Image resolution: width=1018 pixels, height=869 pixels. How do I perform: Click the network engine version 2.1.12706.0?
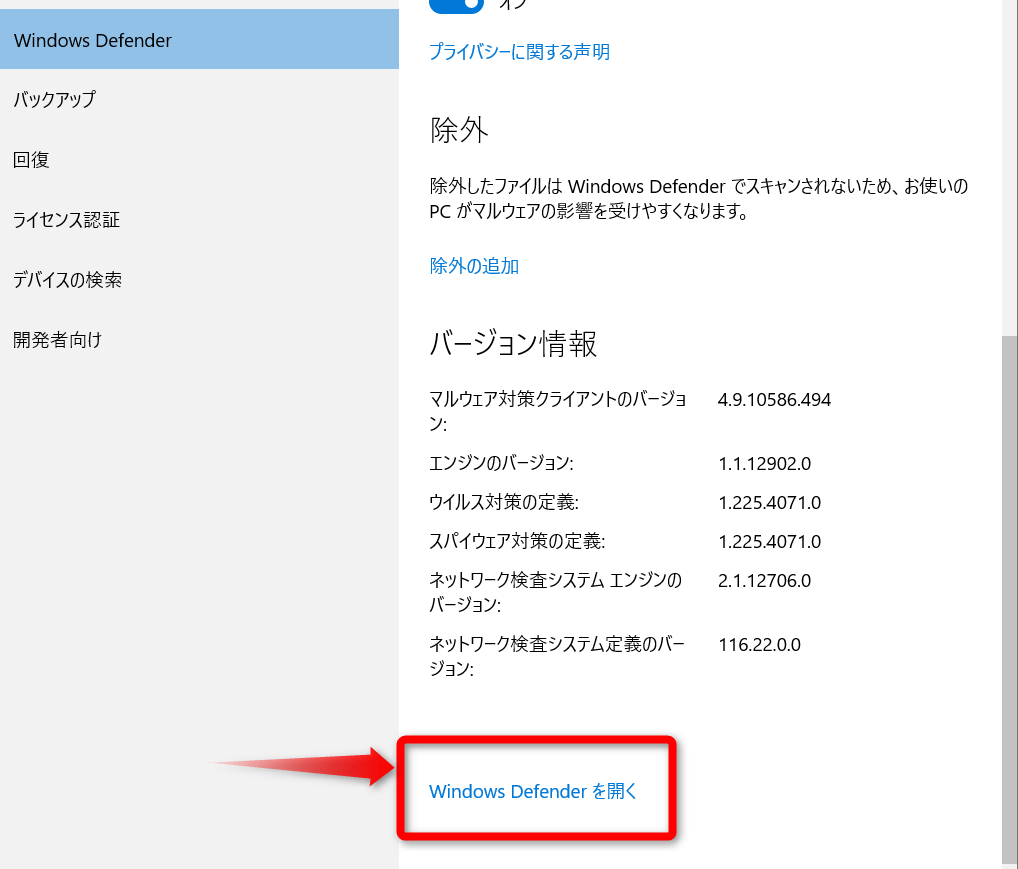click(764, 580)
